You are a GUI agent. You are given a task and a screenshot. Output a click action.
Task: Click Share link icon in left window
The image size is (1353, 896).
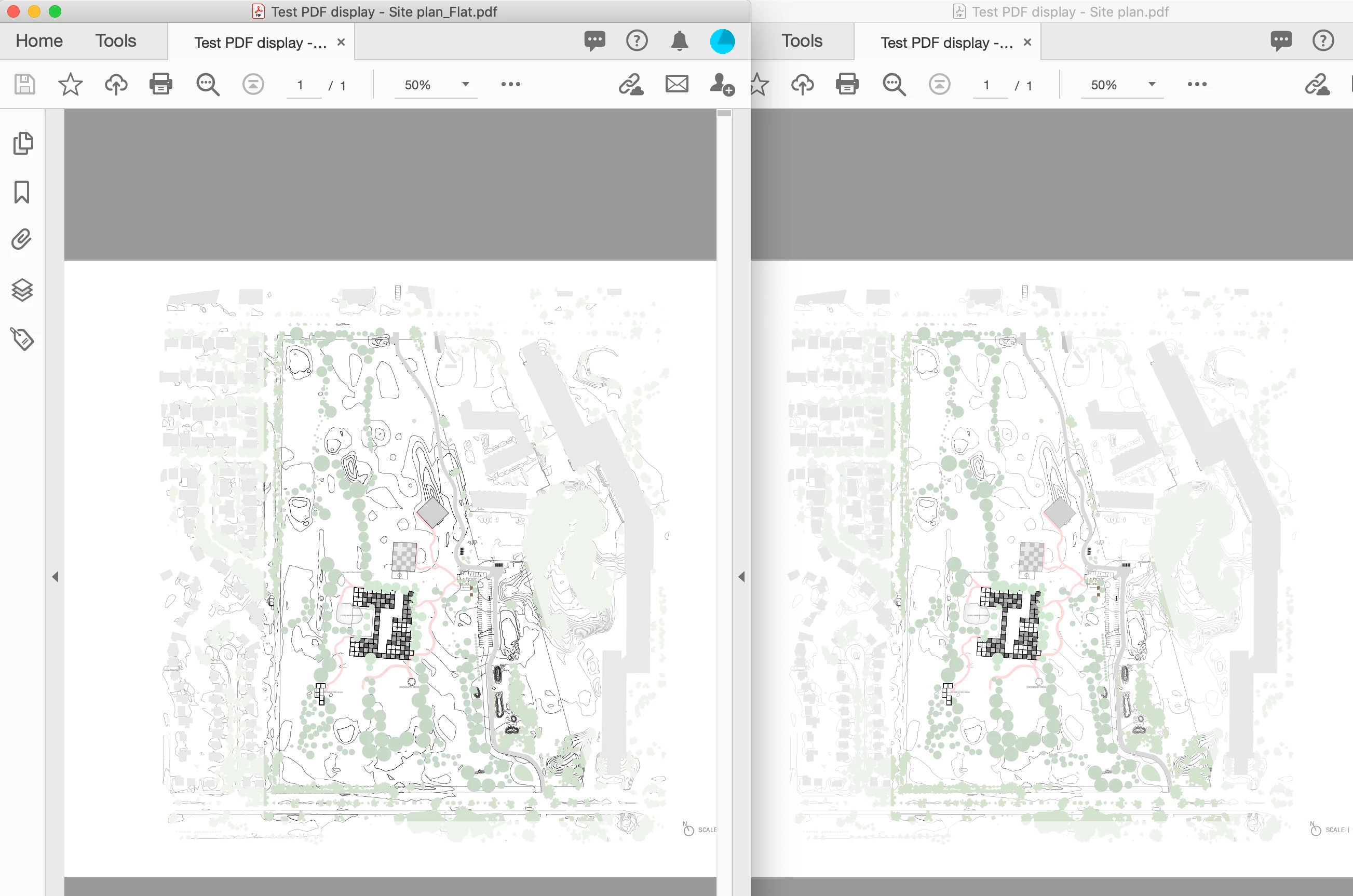631,85
